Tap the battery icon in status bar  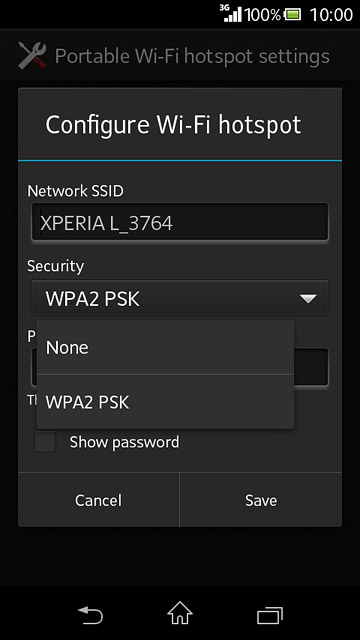[293, 15]
